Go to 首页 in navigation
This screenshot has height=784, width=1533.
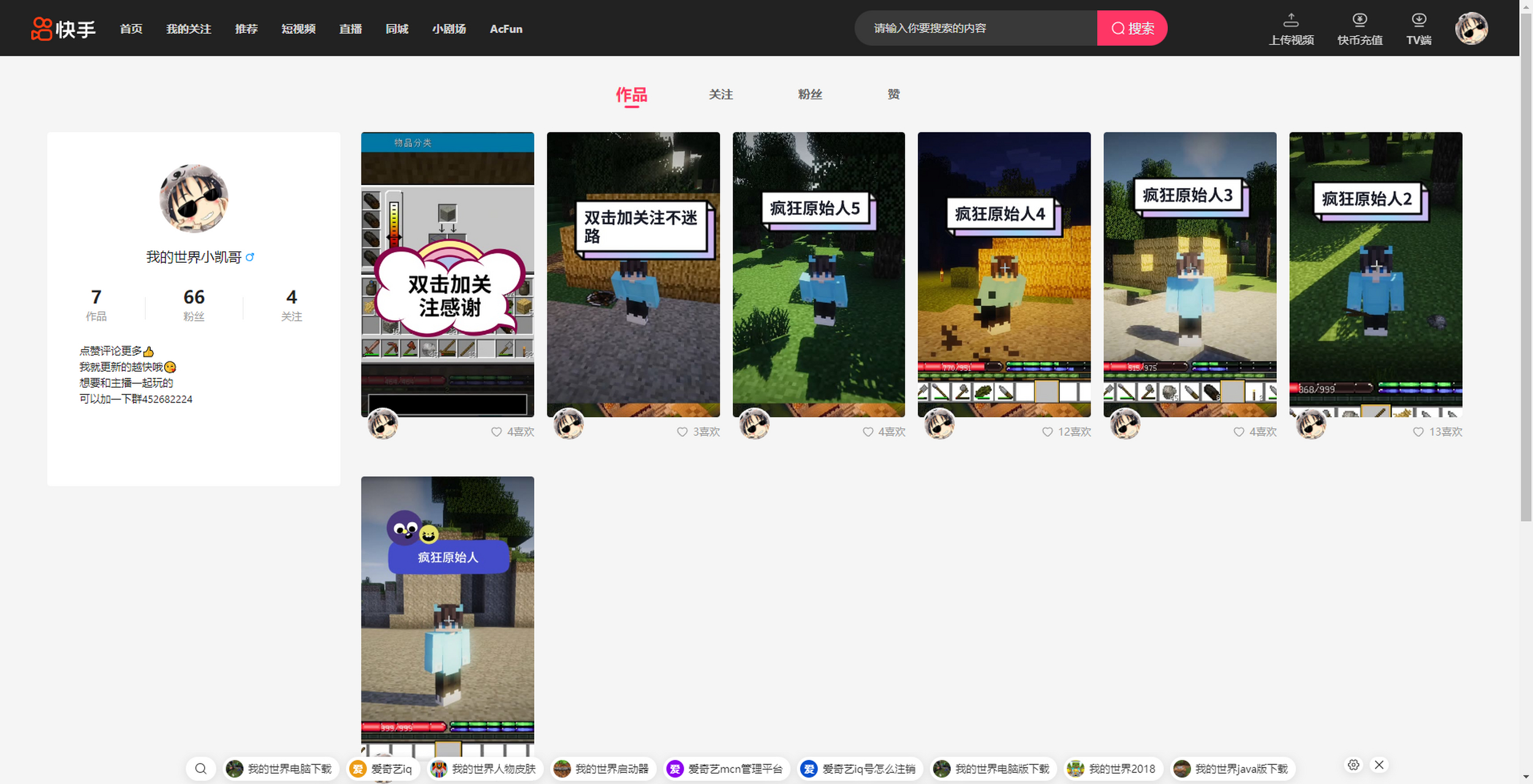pos(131,29)
